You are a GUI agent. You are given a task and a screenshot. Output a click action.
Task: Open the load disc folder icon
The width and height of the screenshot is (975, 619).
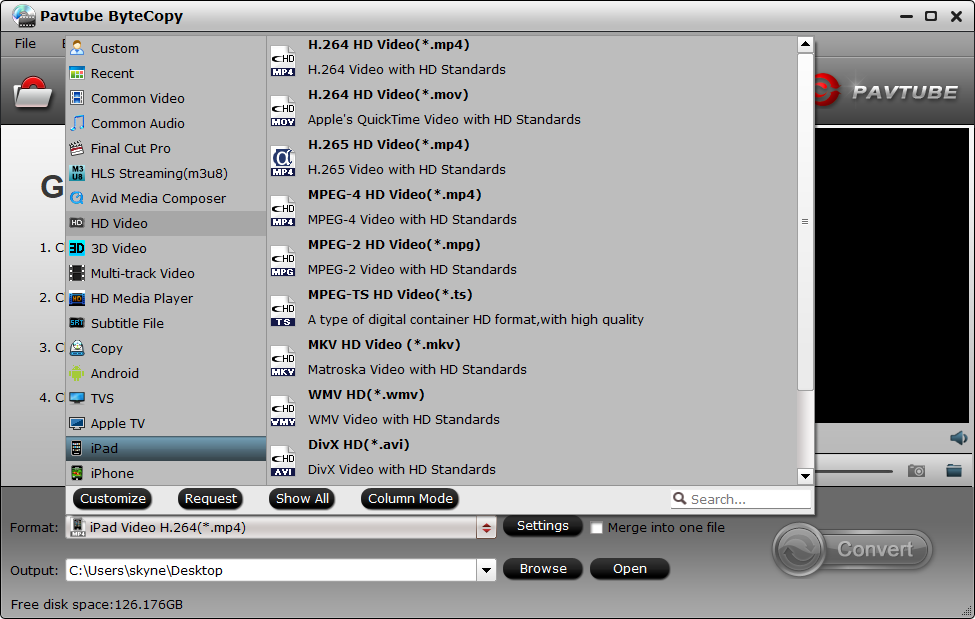[32, 92]
